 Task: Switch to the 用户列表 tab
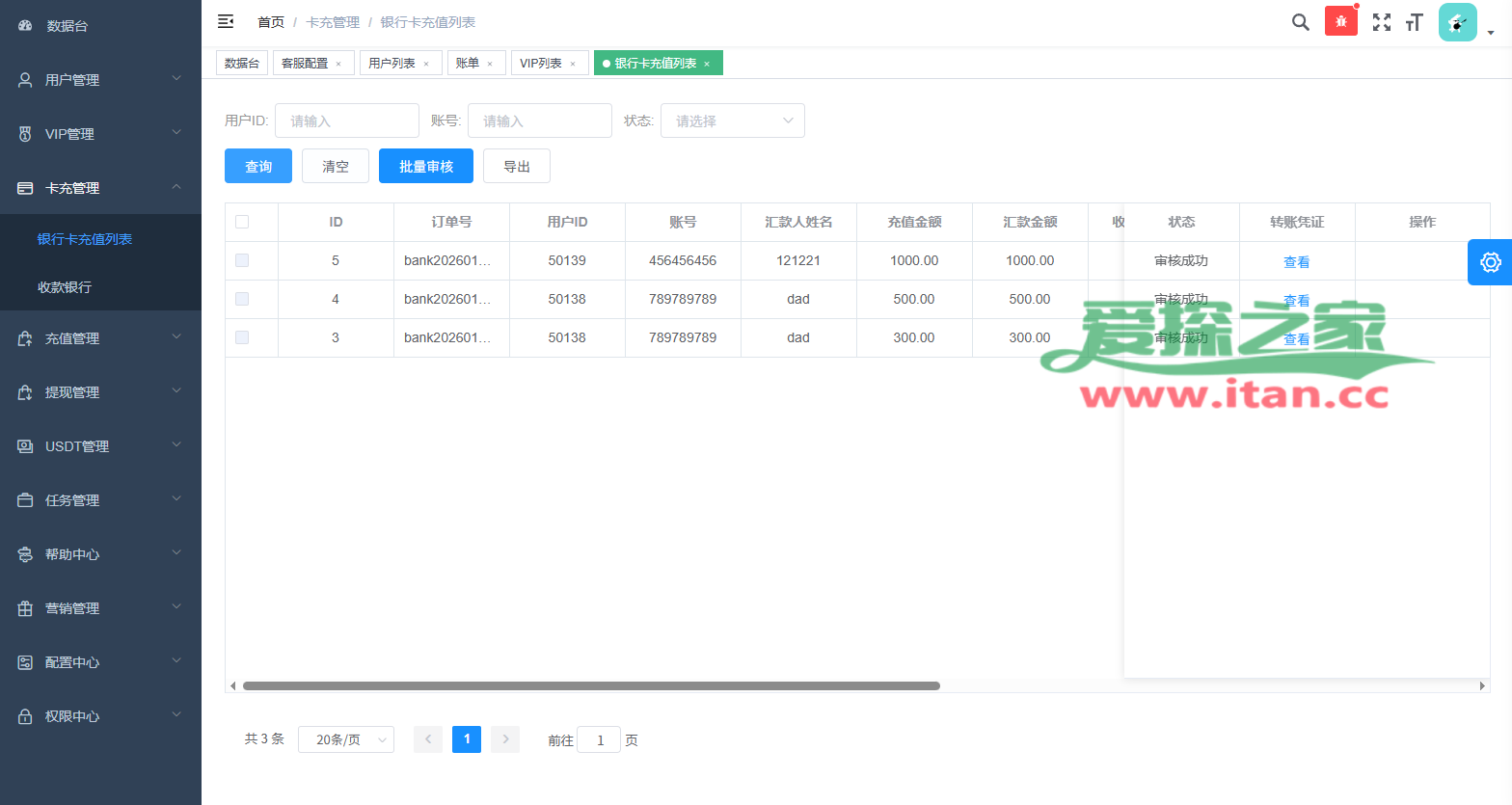coord(391,63)
